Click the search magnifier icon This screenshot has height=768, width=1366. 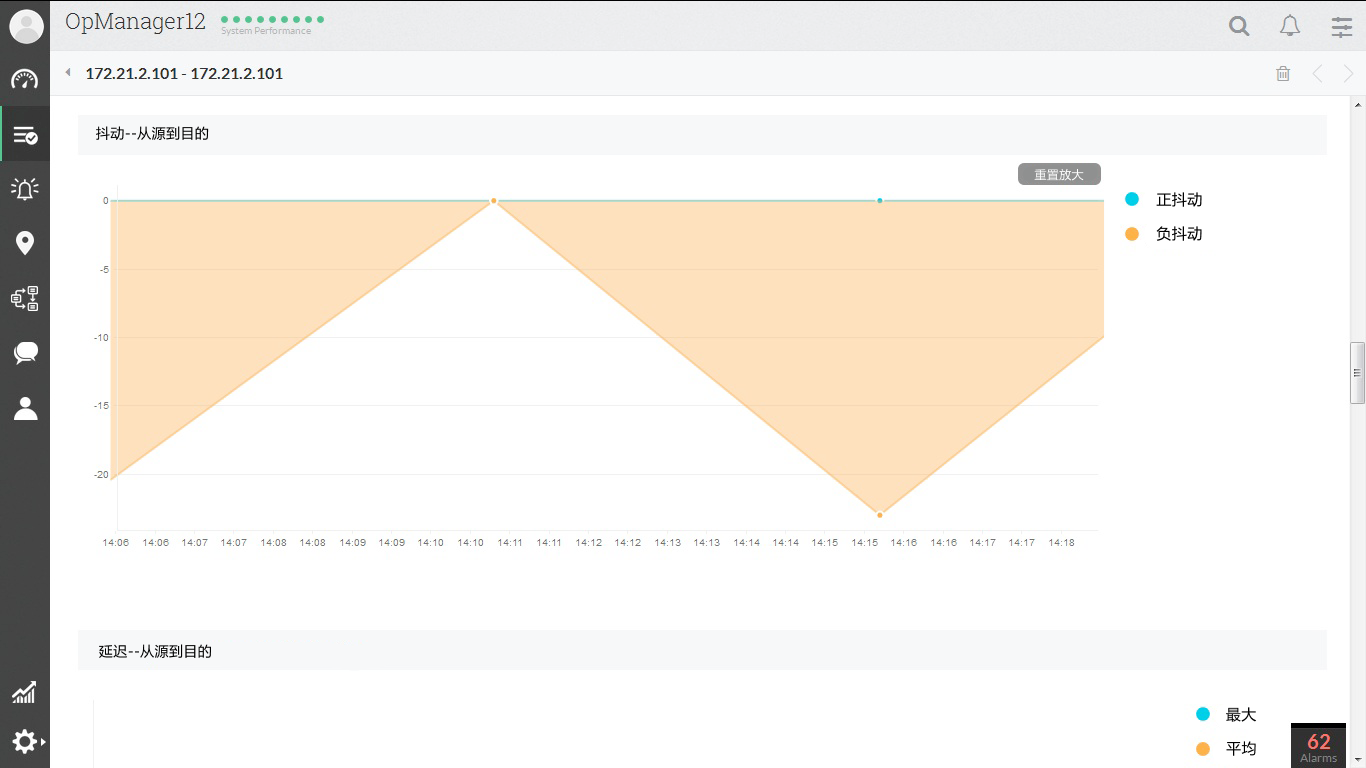click(1239, 27)
